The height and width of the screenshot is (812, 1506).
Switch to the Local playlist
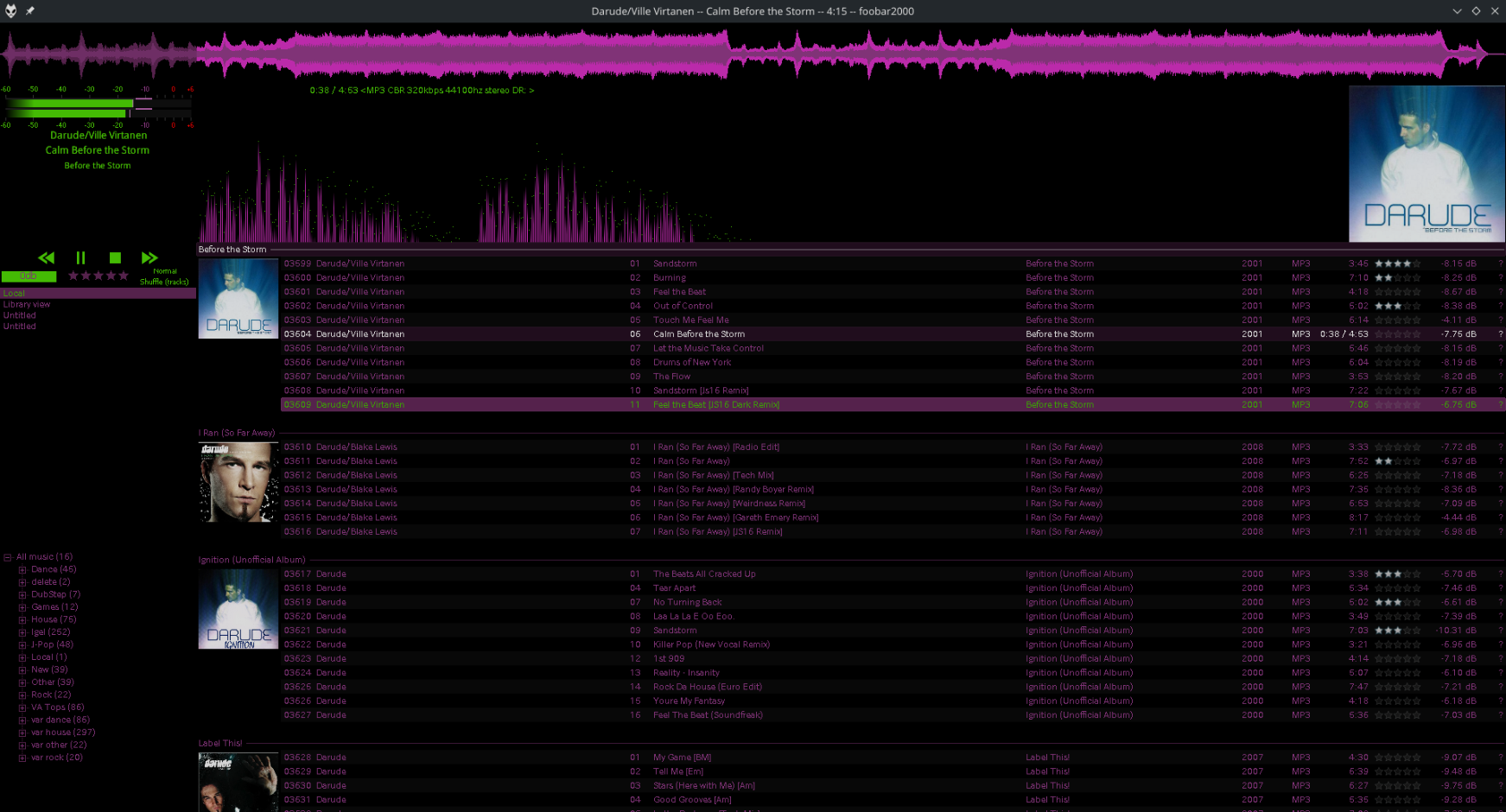(98, 294)
